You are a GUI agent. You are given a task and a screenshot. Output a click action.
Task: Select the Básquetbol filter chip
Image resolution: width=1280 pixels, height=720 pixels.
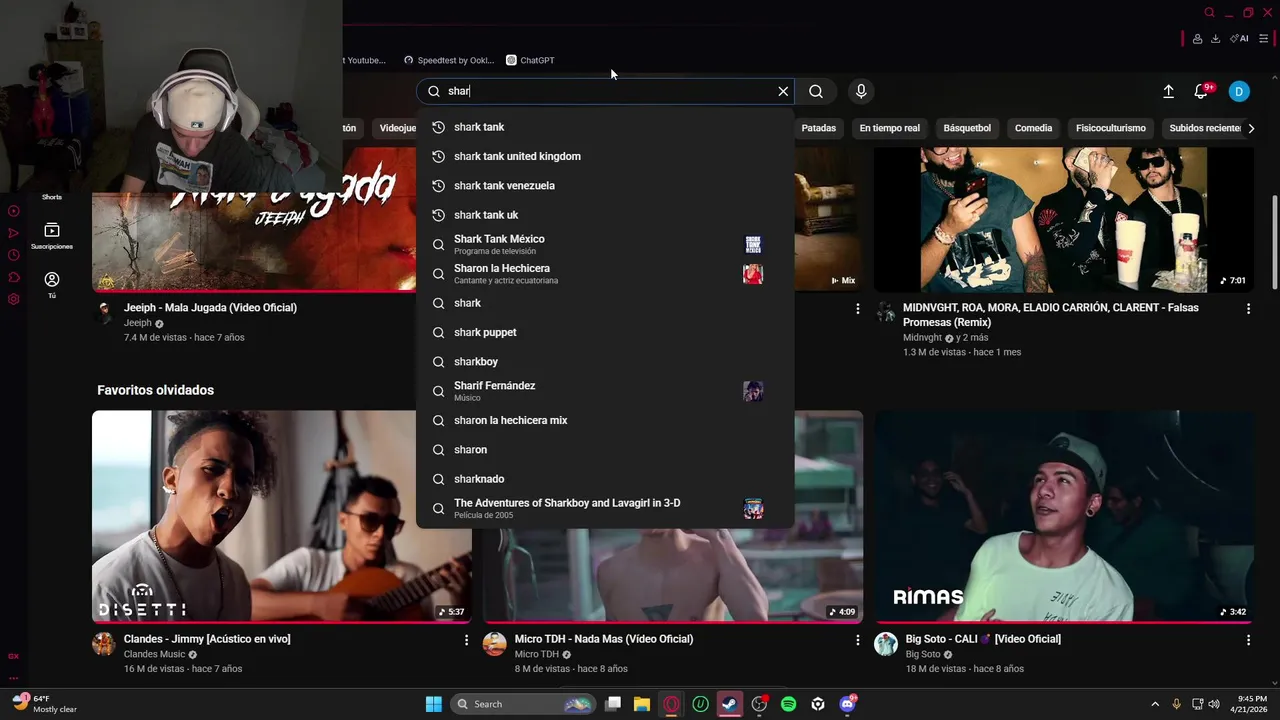pos(967,128)
